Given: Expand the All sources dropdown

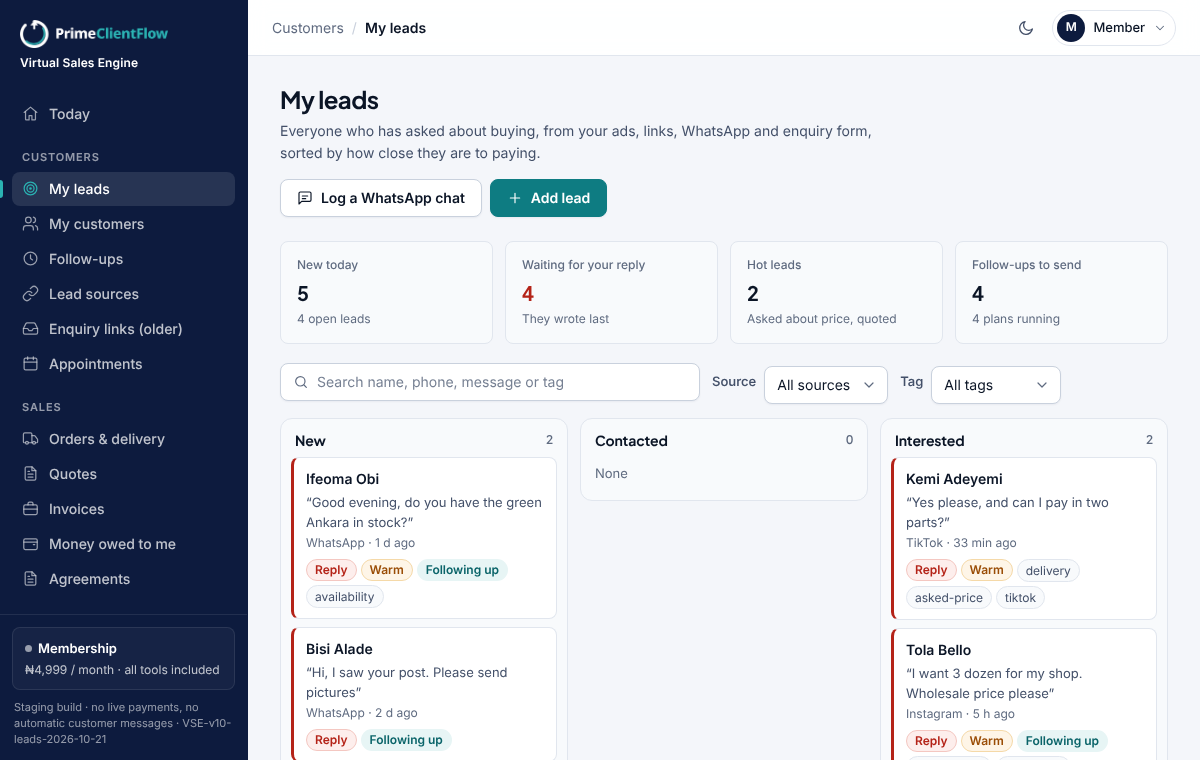Looking at the screenshot, I should coord(825,385).
